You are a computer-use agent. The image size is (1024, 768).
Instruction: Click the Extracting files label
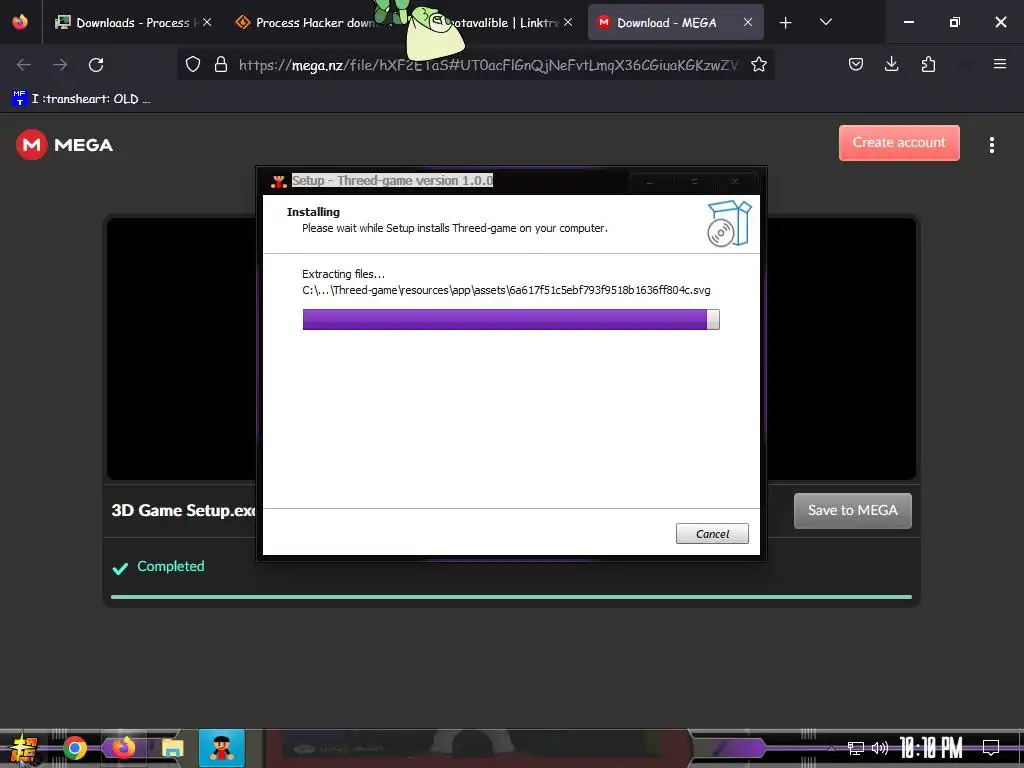pyautogui.click(x=344, y=274)
